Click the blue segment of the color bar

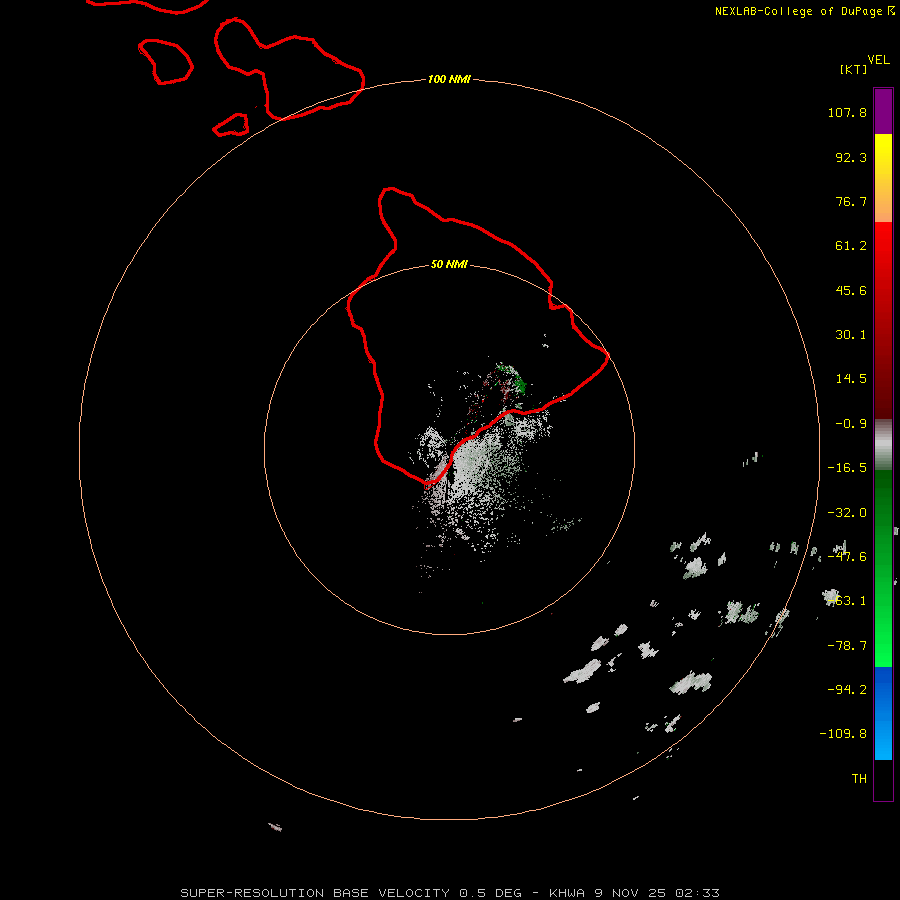coord(883,713)
